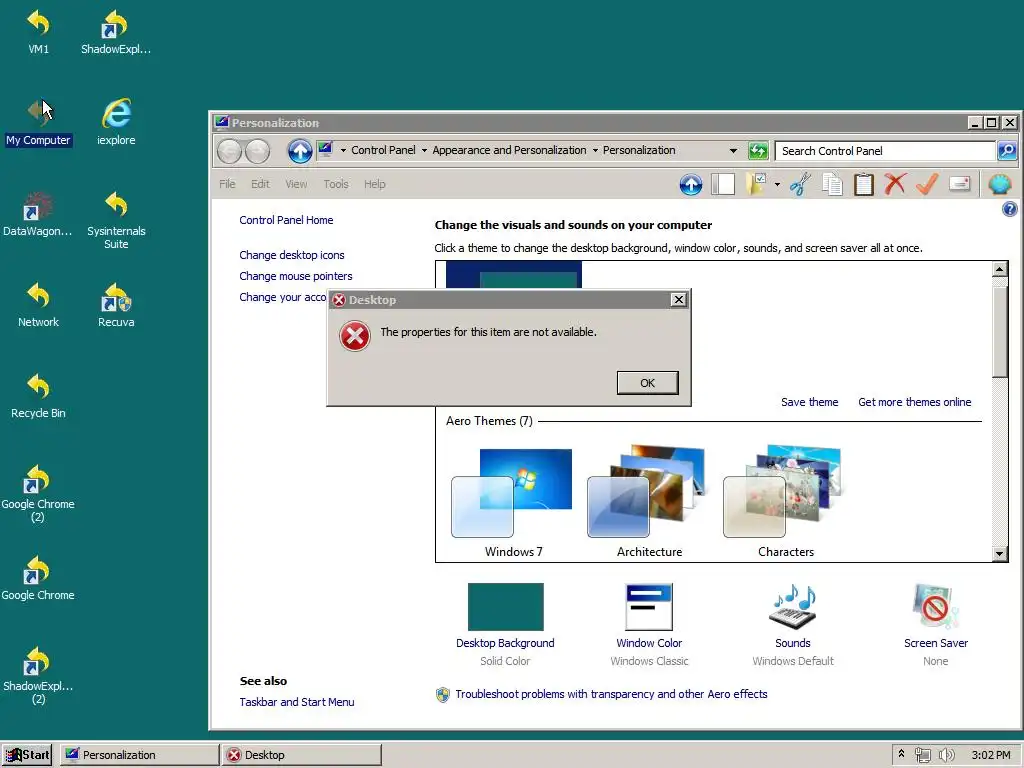Click the folder options toolbar icon
The width and height of the screenshot is (1024, 768).
[756, 184]
